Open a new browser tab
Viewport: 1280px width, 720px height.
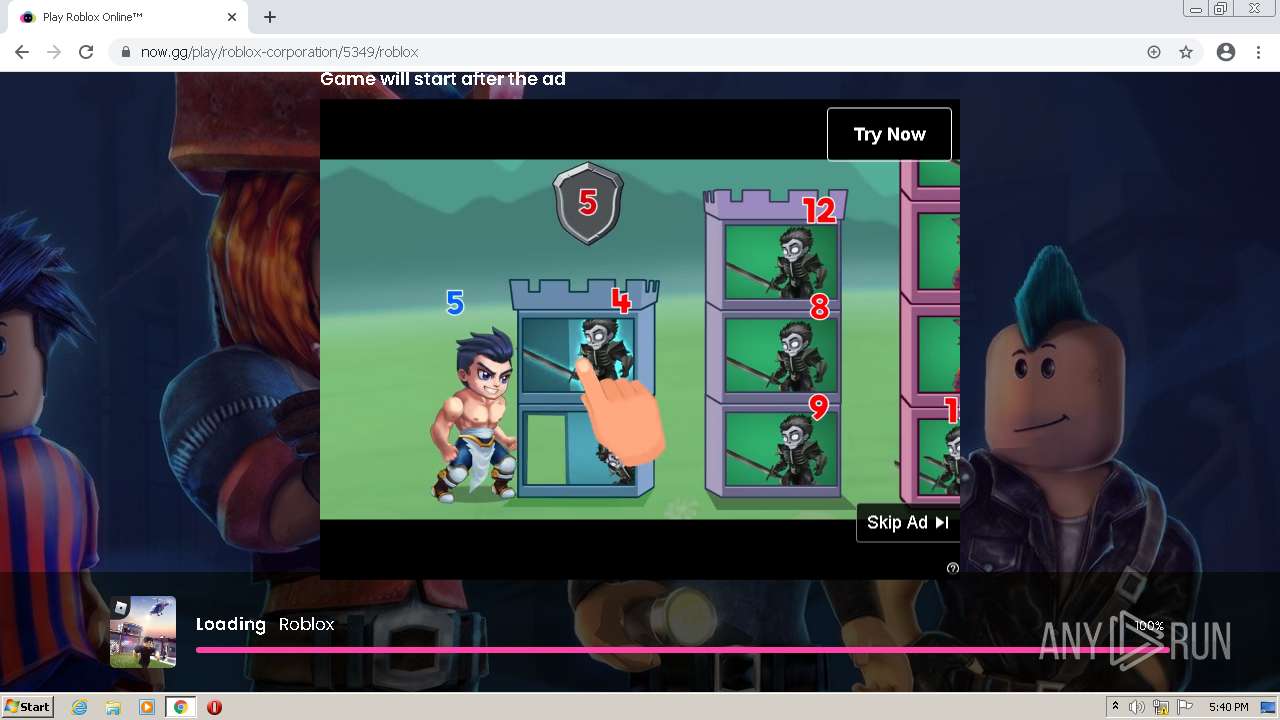[x=270, y=17]
